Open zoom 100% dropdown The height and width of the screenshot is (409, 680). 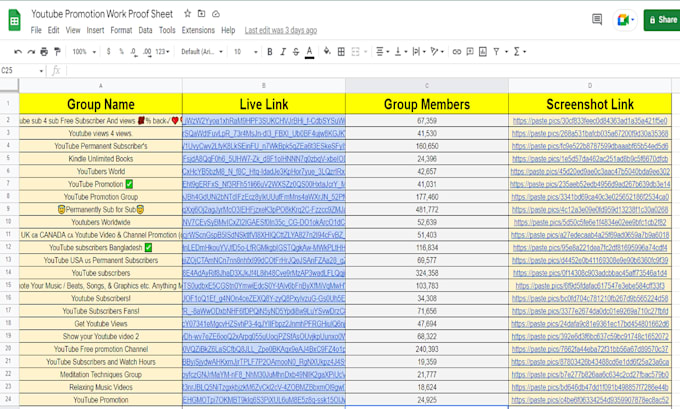84,52
